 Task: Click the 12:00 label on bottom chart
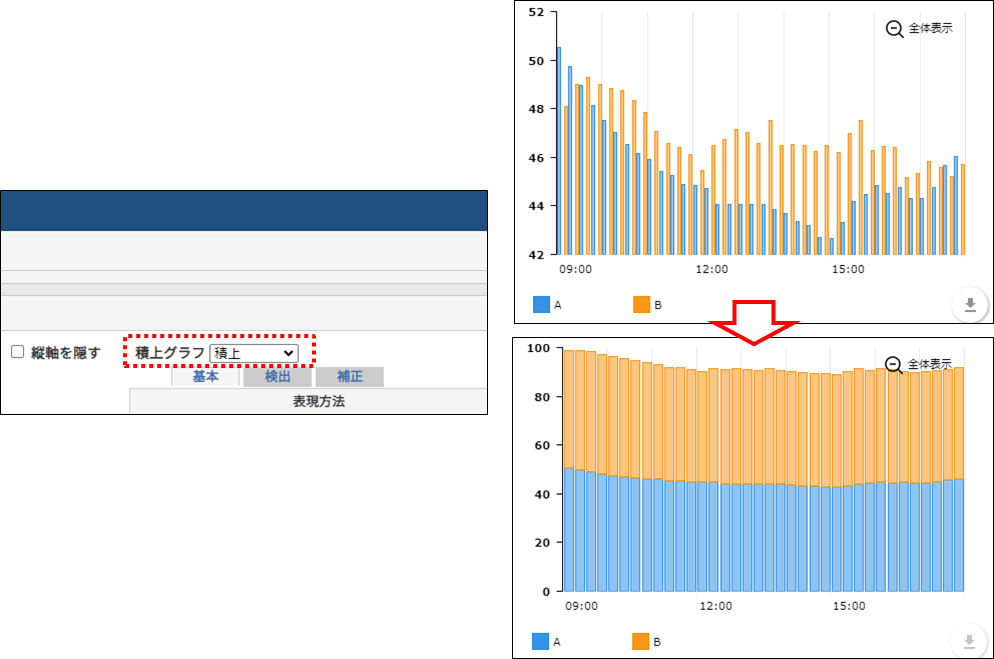pos(716,606)
